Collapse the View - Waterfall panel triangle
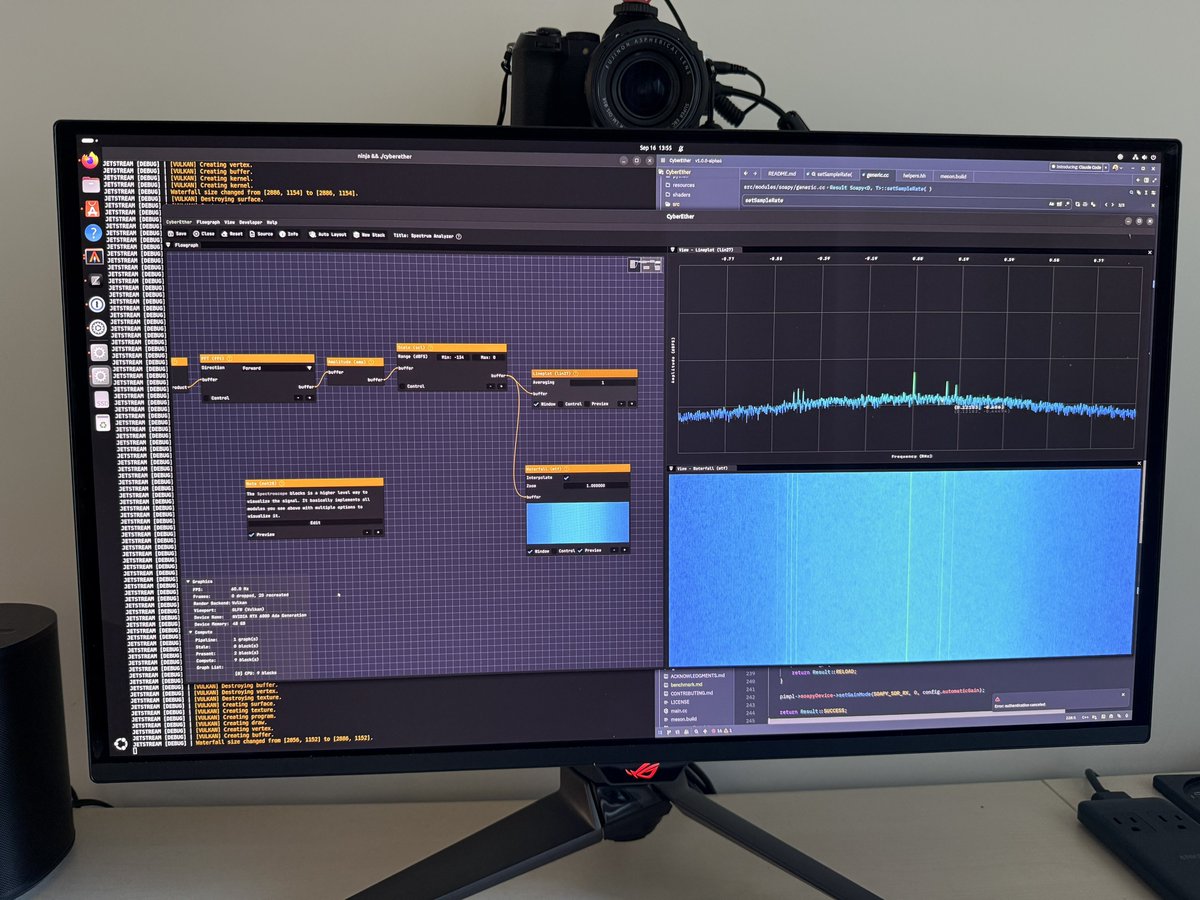The image size is (1200, 900). (673, 467)
